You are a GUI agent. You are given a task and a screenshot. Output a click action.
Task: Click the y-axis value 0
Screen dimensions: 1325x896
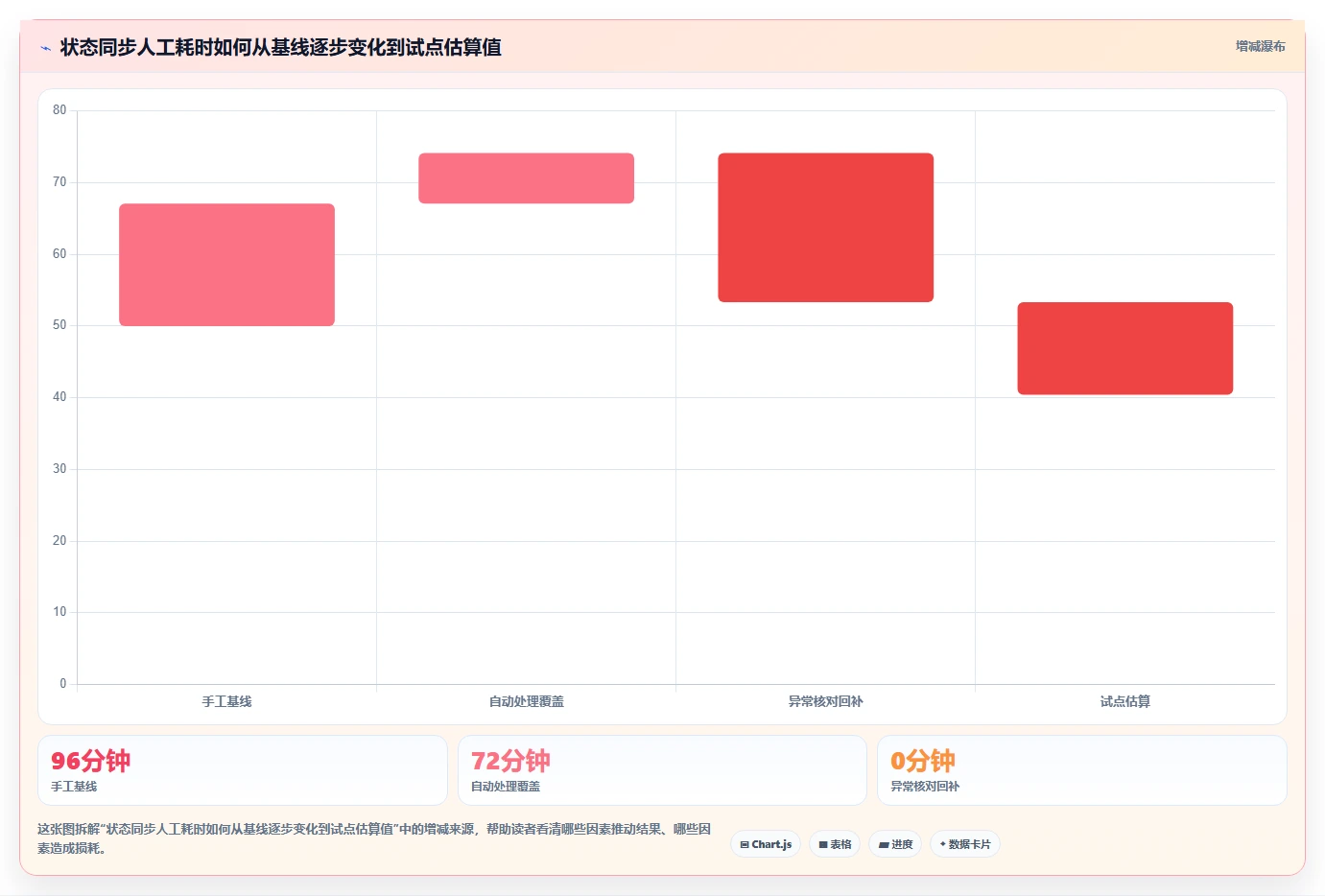pyautogui.click(x=63, y=684)
